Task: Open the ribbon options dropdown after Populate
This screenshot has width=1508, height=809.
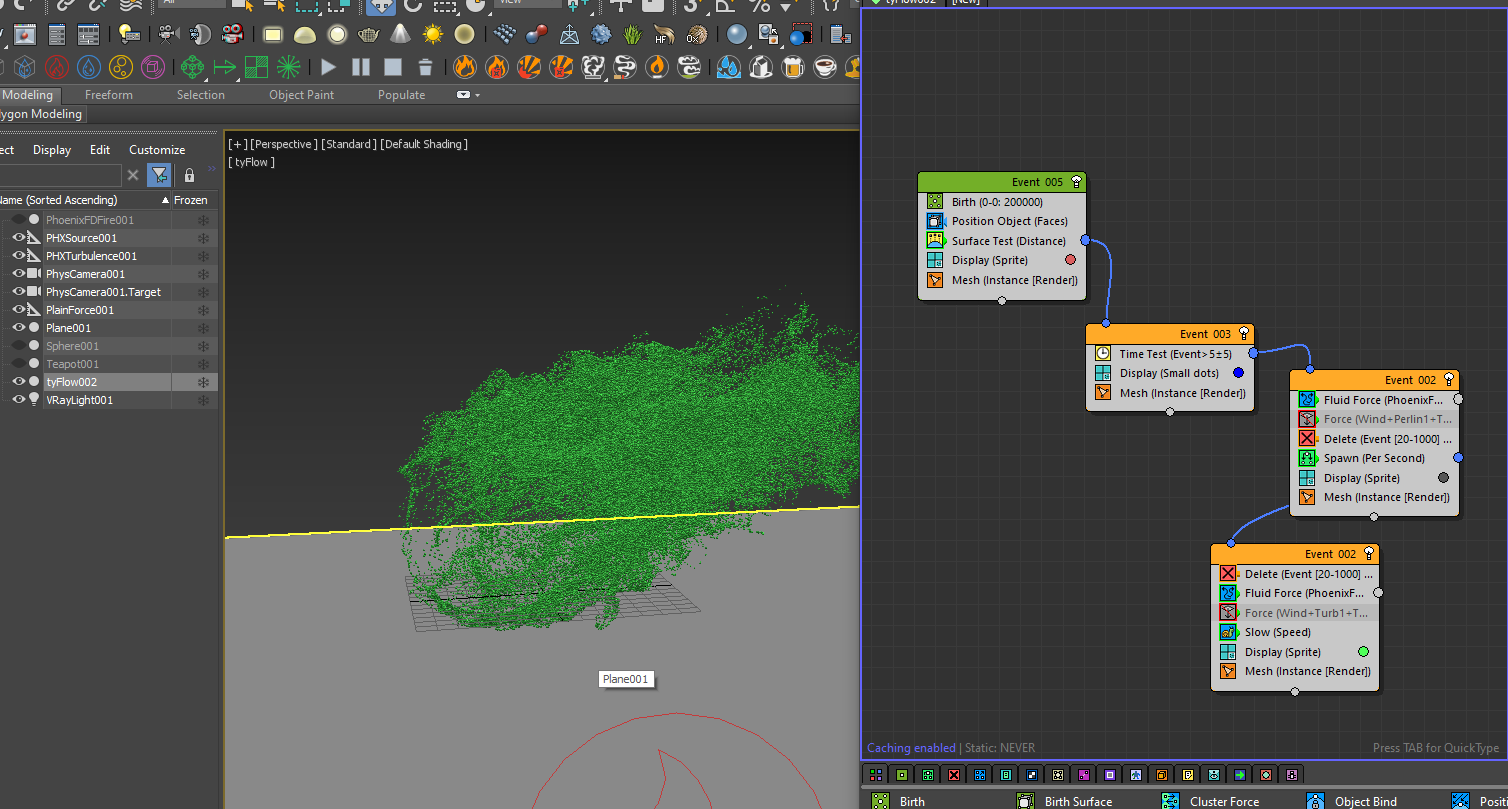Action: pyautogui.click(x=469, y=95)
